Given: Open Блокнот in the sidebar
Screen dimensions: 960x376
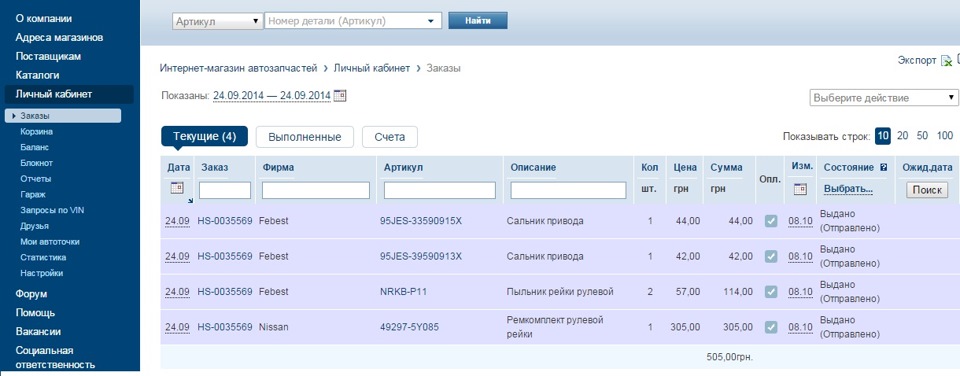Looking at the screenshot, I should [x=36, y=163].
